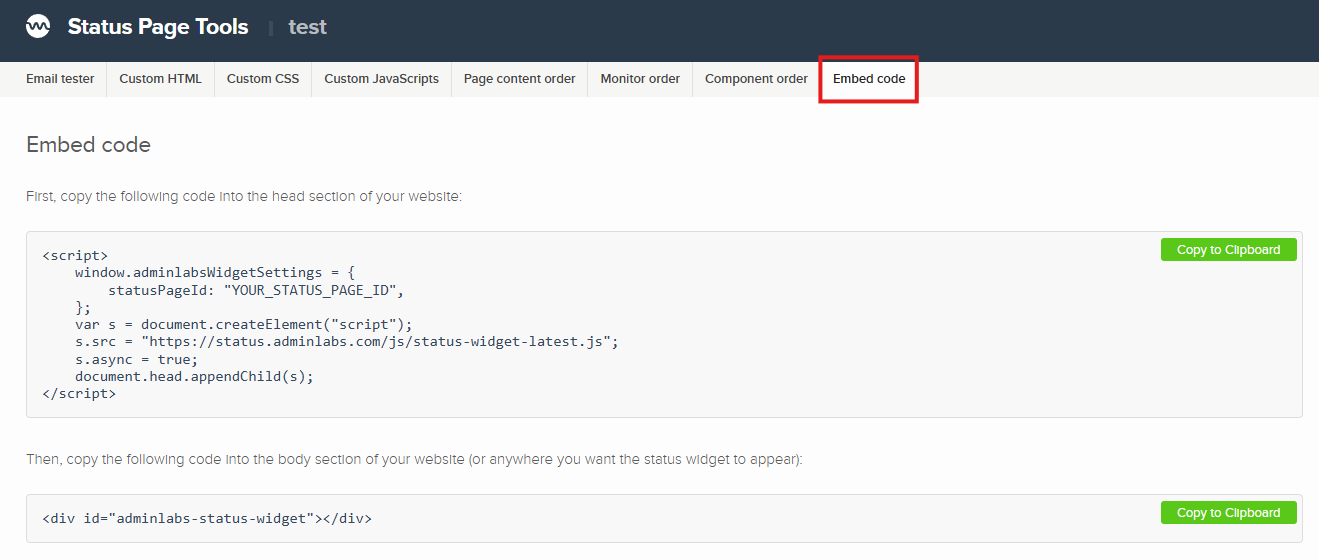The height and width of the screenshot is (560, 1319).
Task: Select the Page content order tab
Action: (x=519, y=79)
